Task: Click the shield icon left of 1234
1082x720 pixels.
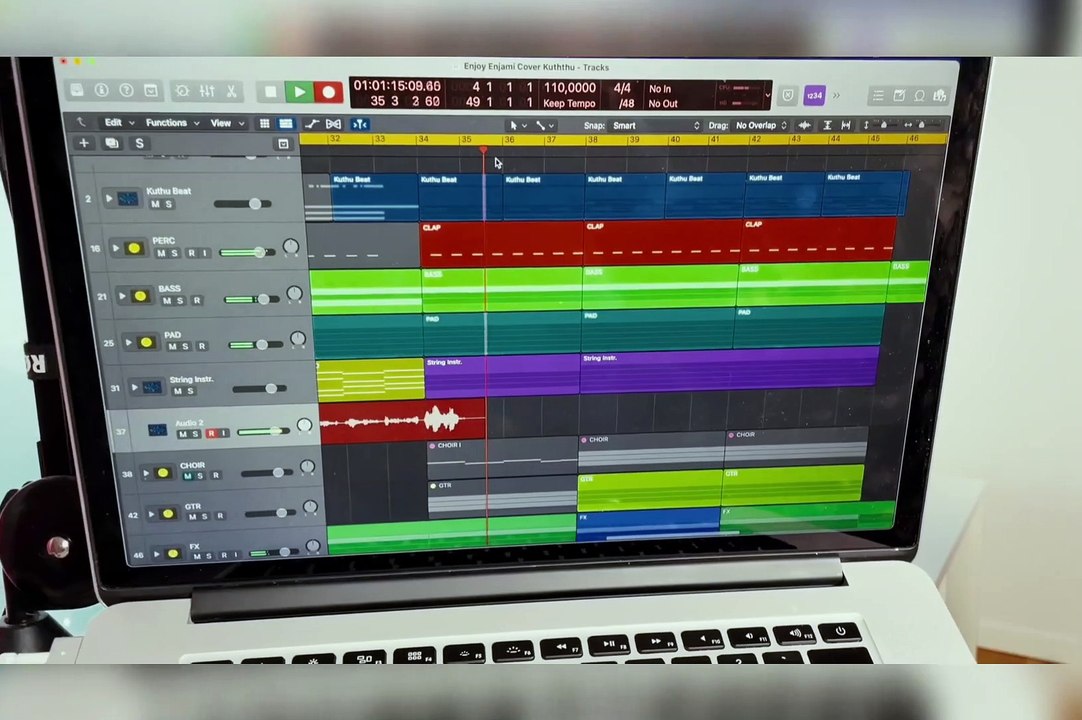Action: pyautogui.click(x=787, y=95)
